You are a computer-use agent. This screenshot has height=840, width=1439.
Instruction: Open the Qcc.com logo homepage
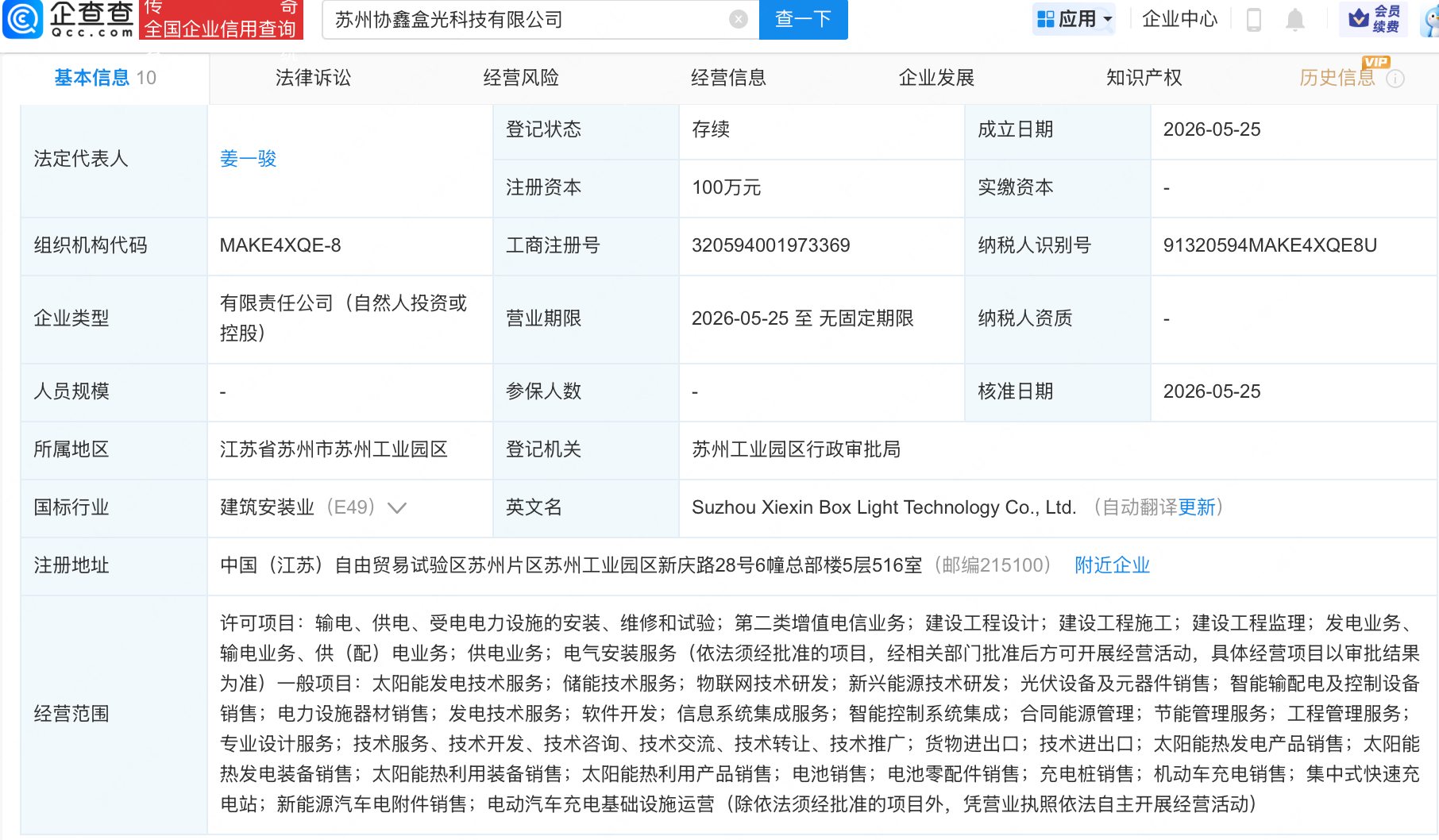68,19
